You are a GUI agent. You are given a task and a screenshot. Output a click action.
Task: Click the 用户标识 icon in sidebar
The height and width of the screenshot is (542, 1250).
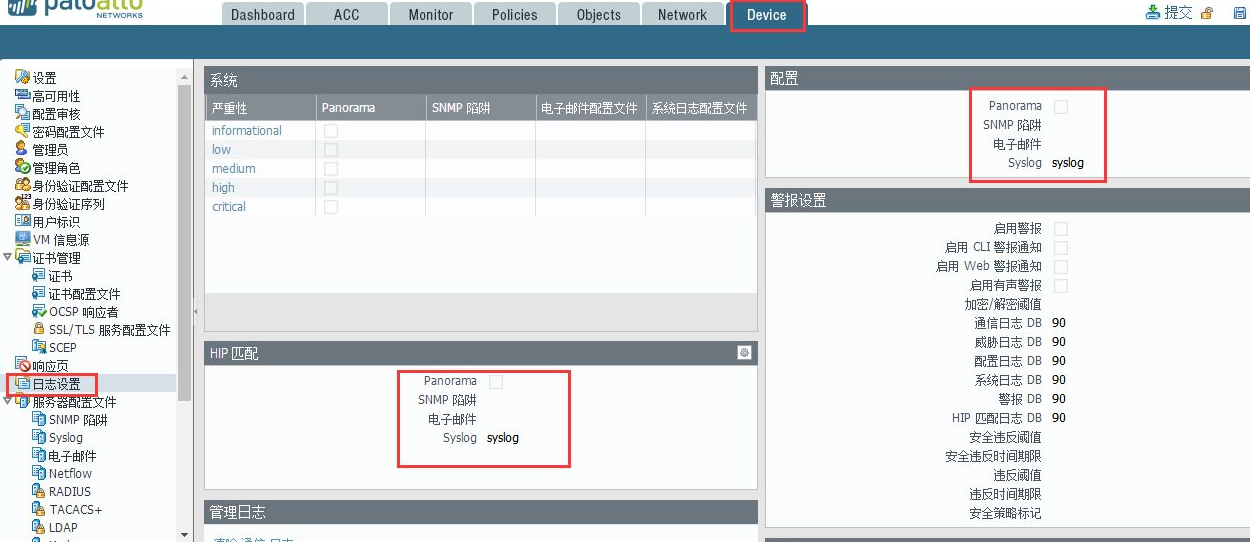[22, 221]
